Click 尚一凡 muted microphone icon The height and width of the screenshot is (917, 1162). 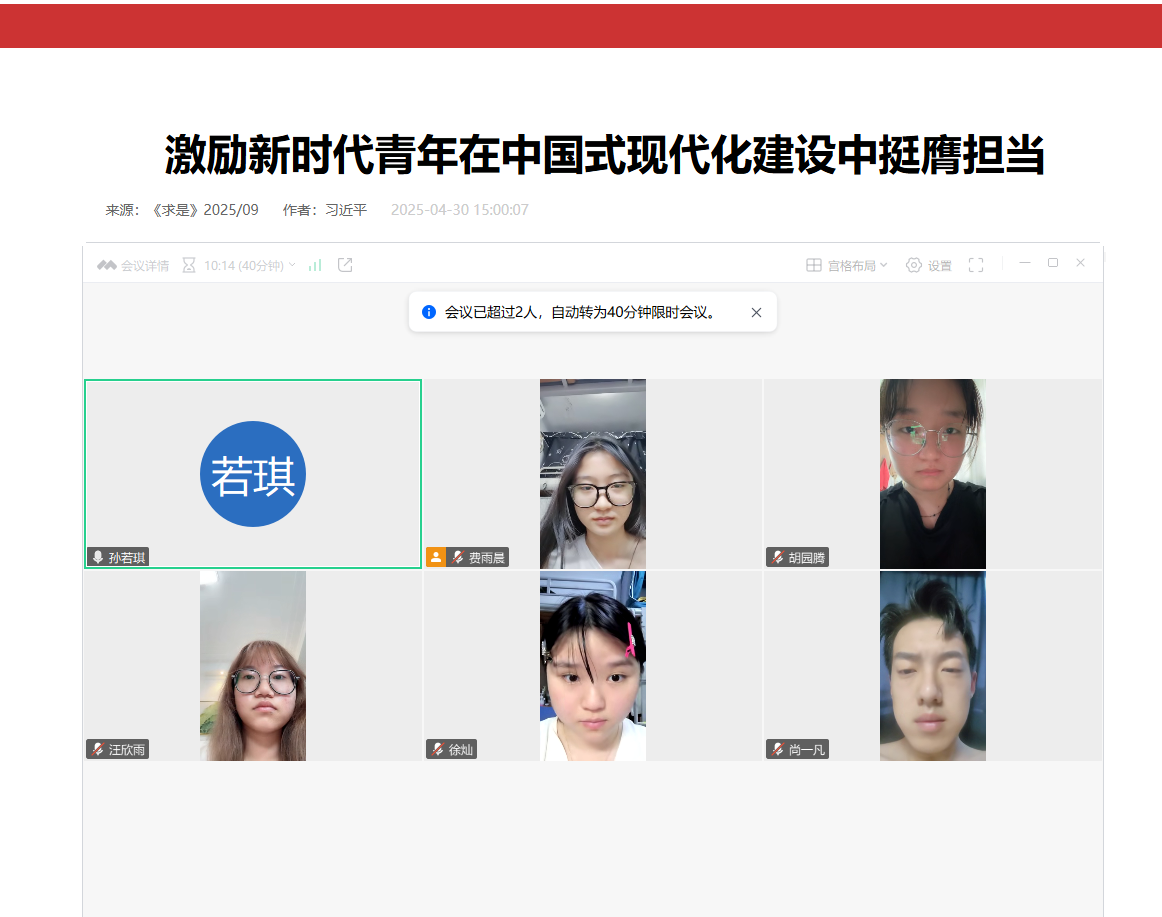click(777, 749)
